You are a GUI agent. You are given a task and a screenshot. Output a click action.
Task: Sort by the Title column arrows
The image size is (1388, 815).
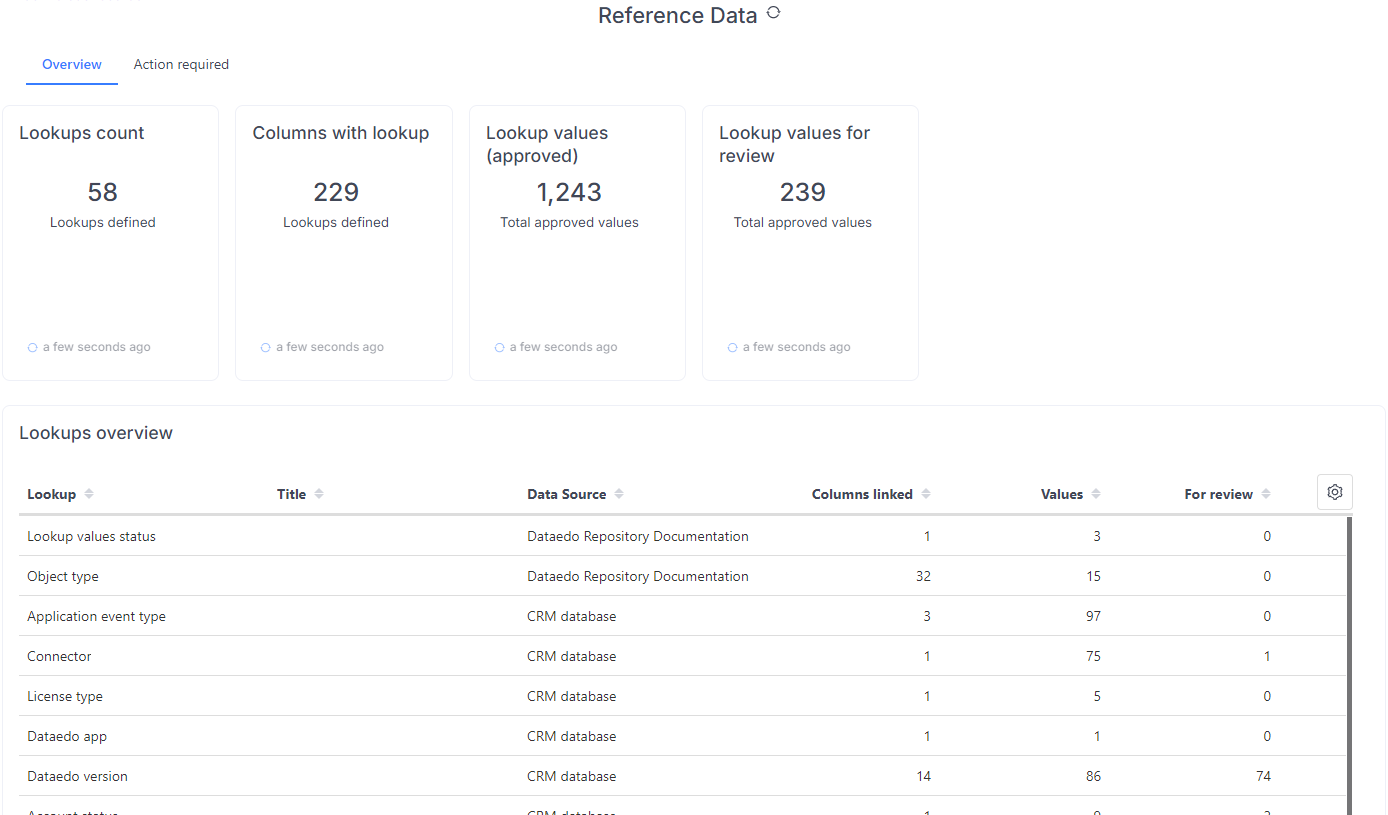[x=319, y=494]
